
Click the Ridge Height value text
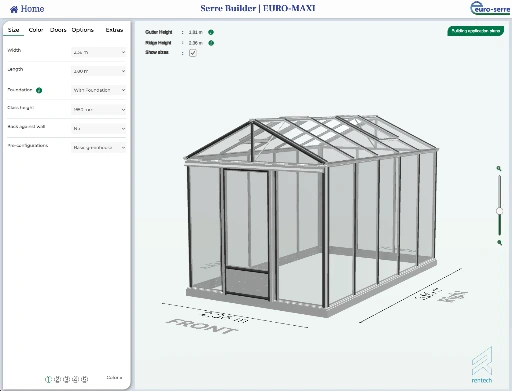[x=196, y=43]
